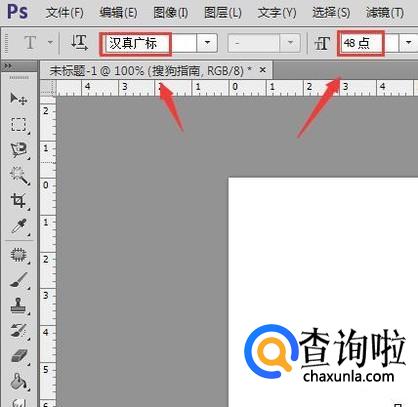This screenshot has width=418, height=407.
Task: Click the 汉真广标 font name field
Action: (x=136, y=43)
